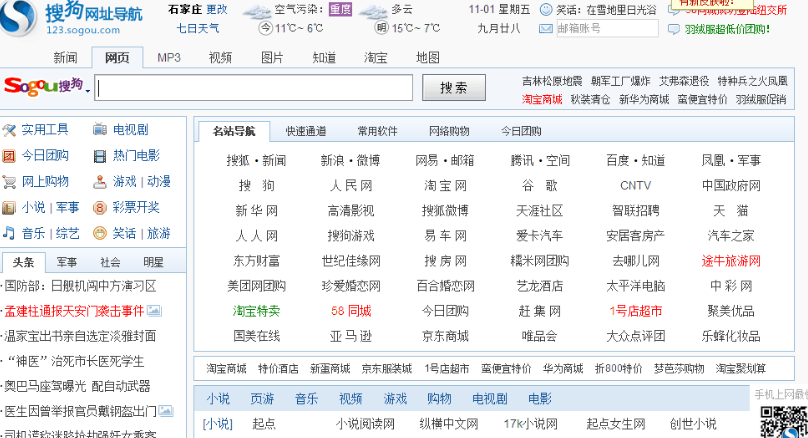
Task: Click the 今日团购 group-buy icon
Action: coord(9,155)
